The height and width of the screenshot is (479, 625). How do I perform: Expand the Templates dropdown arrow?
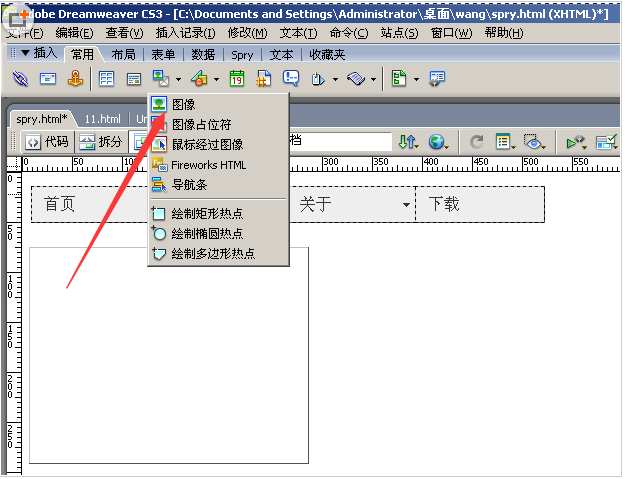coord(416,80)
